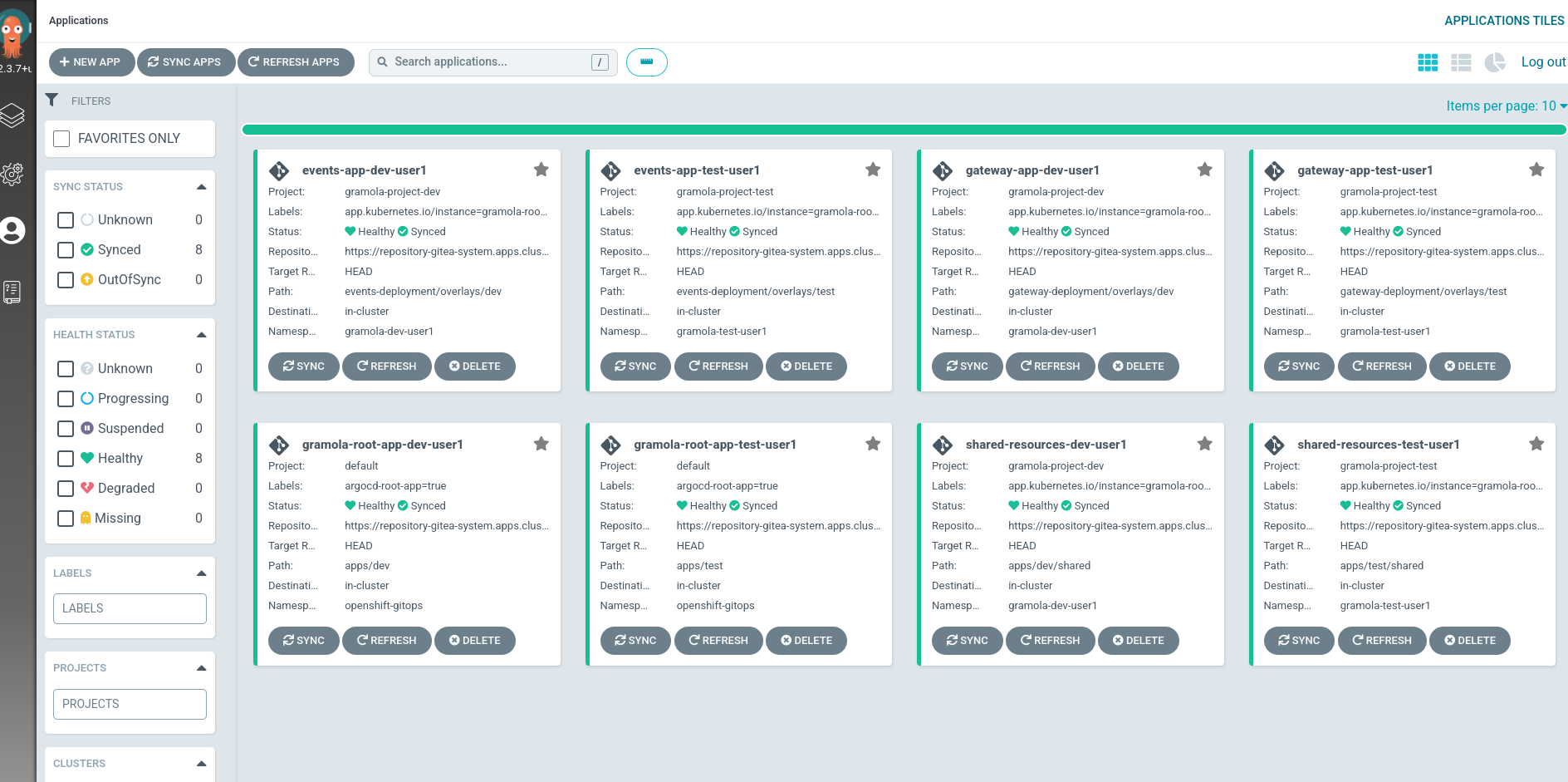Open the Documentation icon in sidebar
This screenshot has height=782, width=1568.
13,292
